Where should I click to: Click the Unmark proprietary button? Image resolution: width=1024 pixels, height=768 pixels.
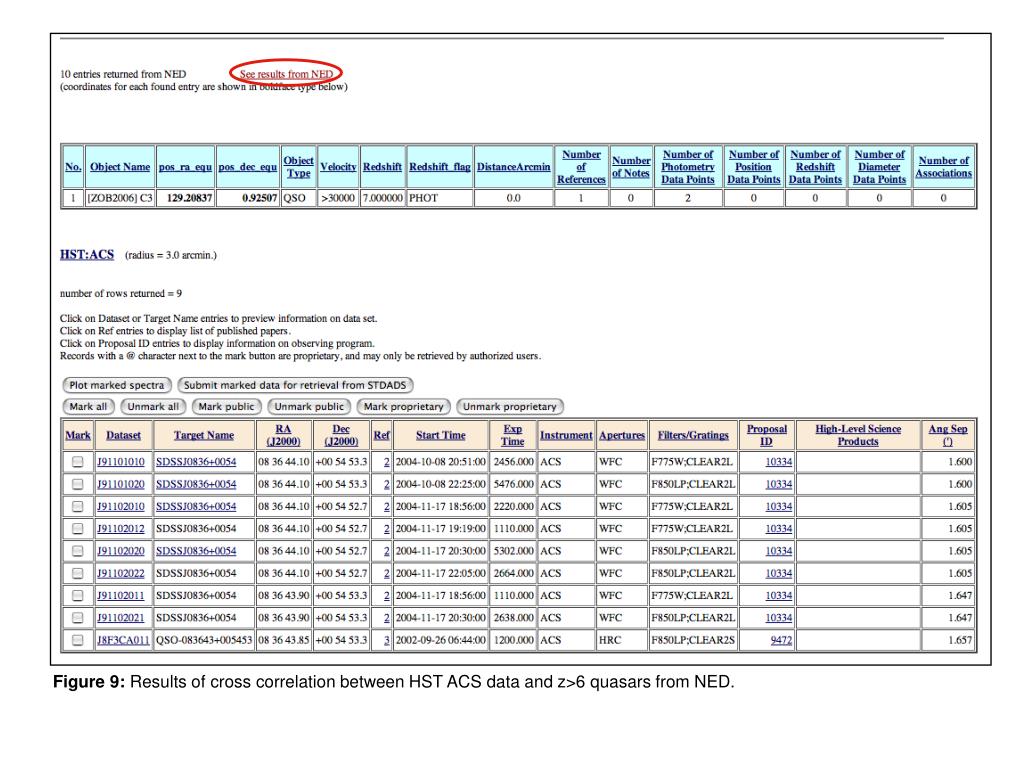[510, 406]
